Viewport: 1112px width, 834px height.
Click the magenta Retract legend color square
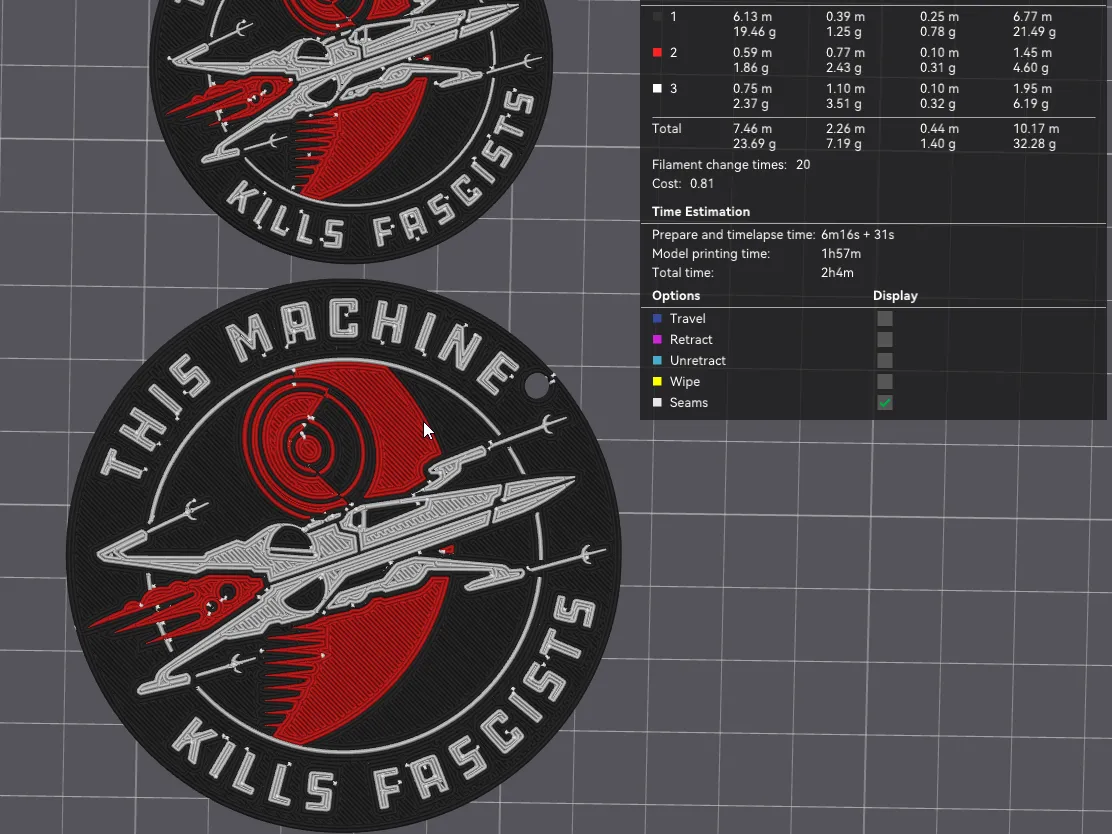click(x=657, y=340)
